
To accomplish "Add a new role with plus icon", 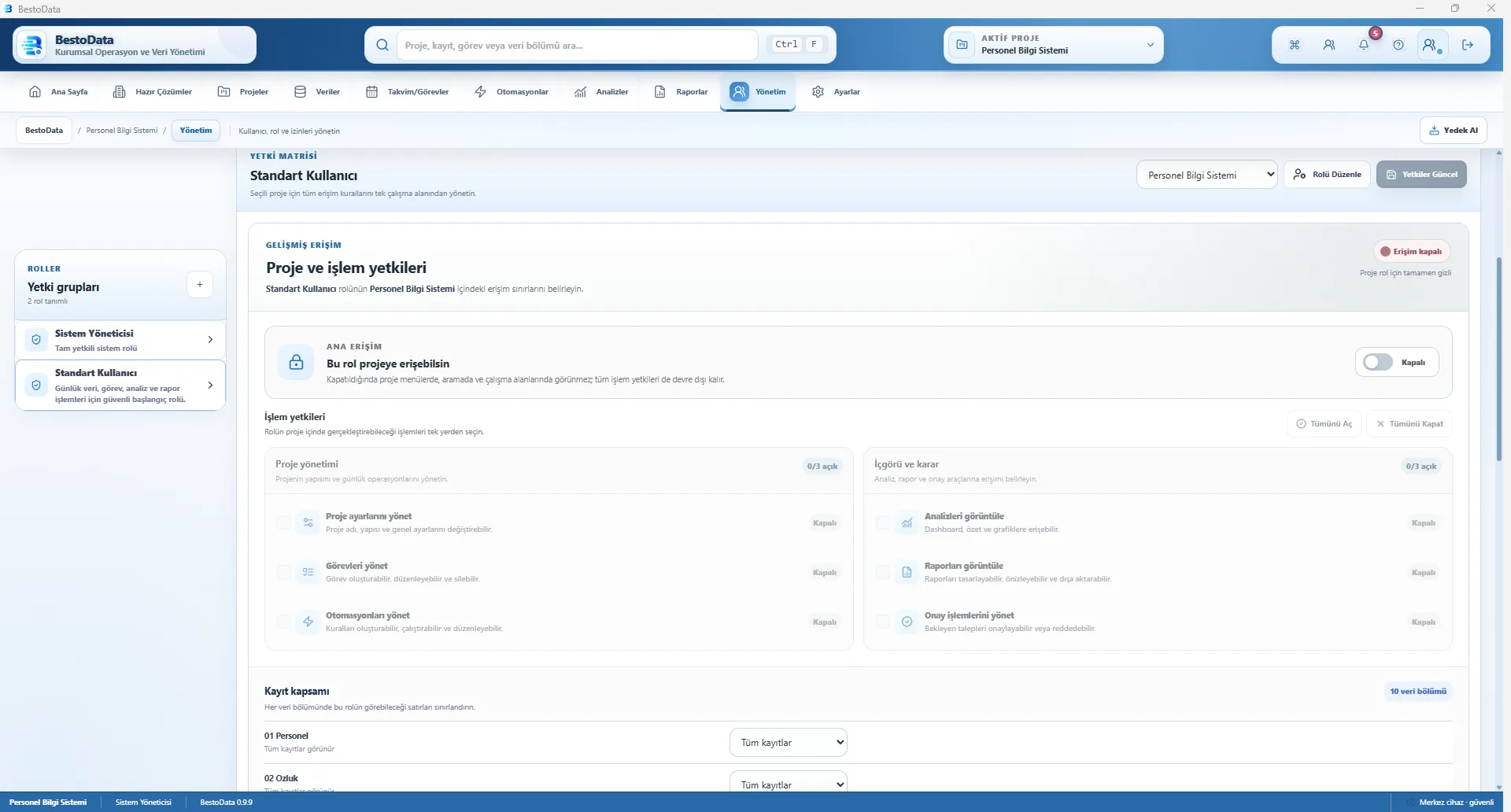I will click(x=200, y=285).
